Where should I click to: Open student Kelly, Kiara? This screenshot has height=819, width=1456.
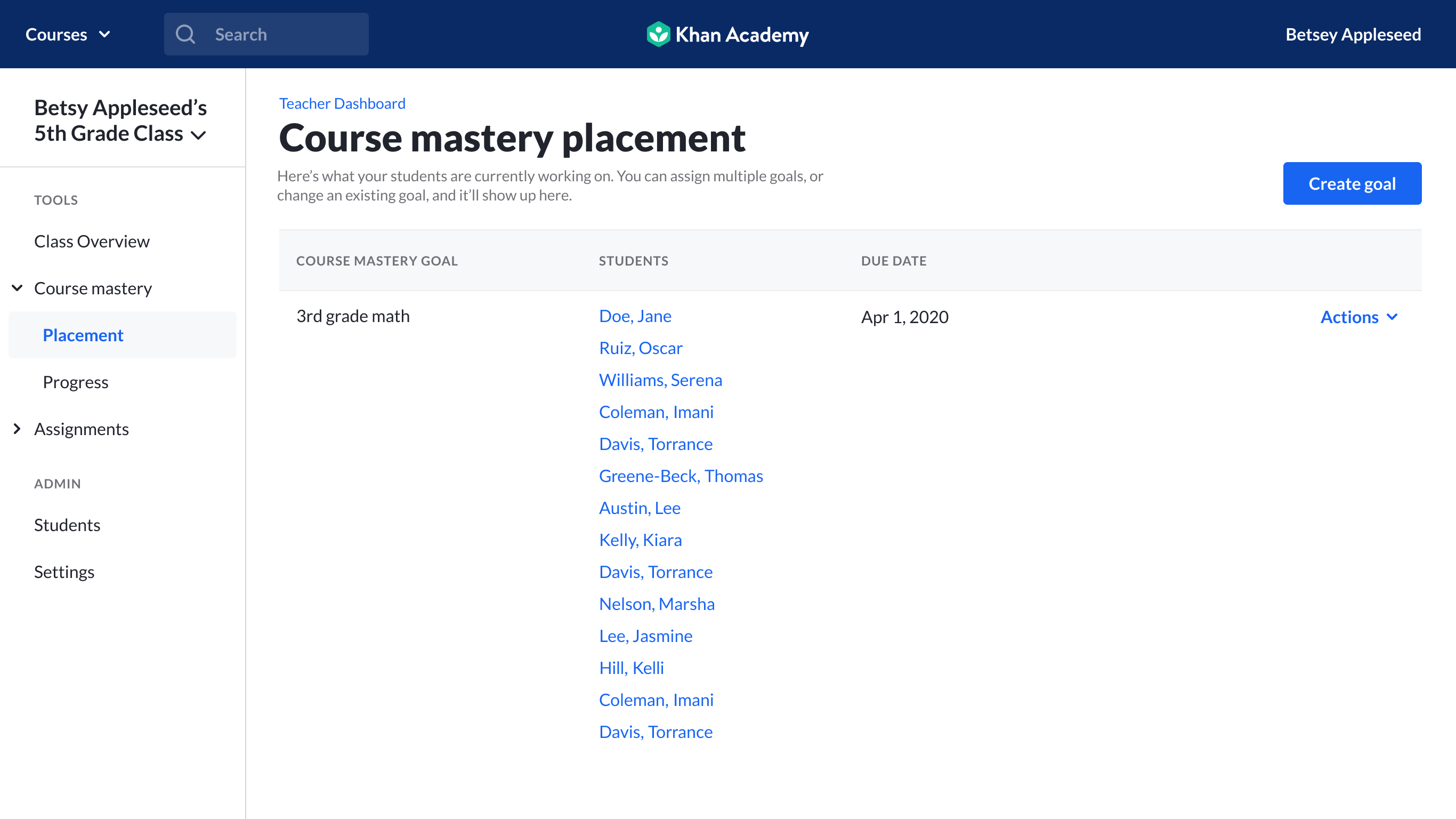point(640,540)
